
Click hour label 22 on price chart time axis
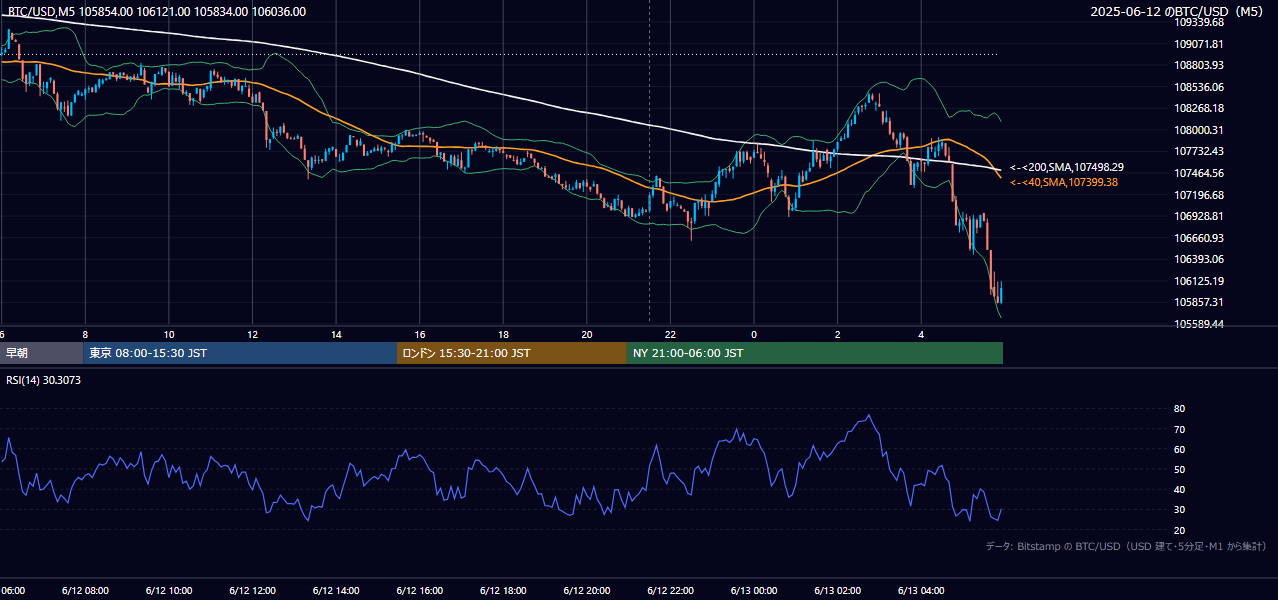coord(670,334)
